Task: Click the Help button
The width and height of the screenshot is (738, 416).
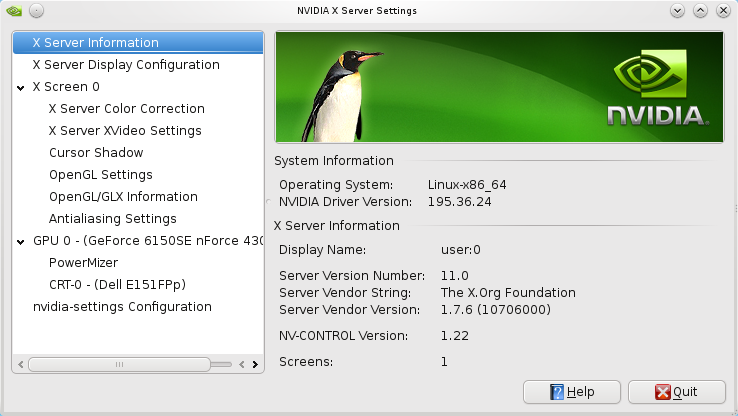Action: coord(571,392)
